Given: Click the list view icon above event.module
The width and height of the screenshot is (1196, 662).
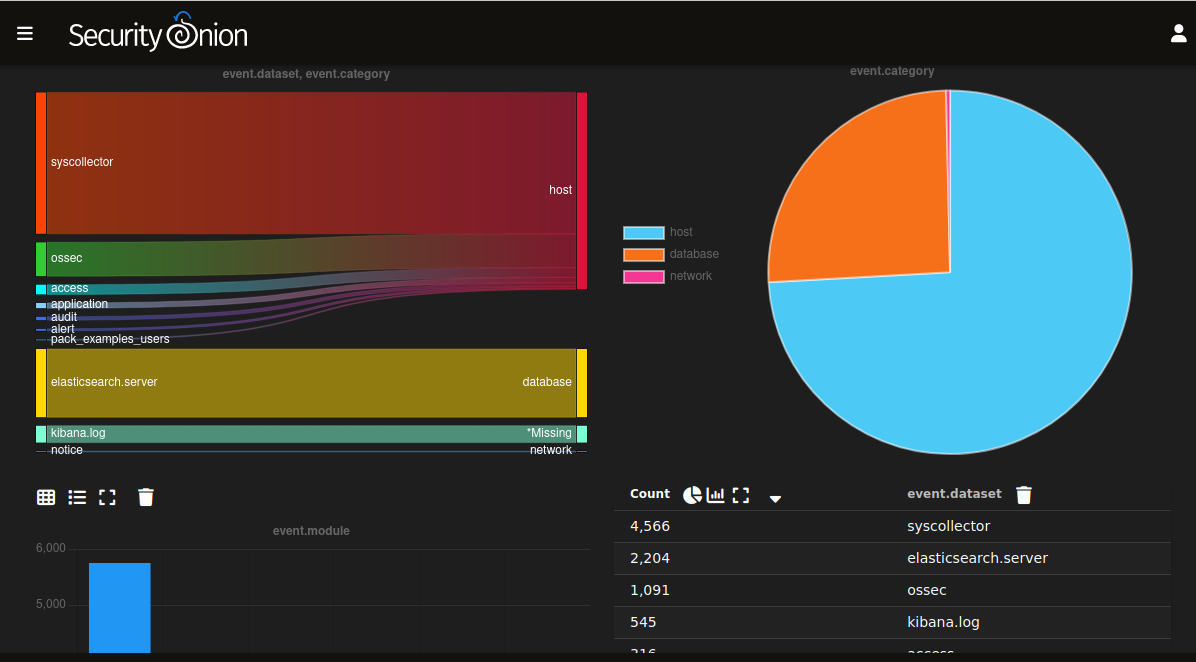Looking at the screenshot, I should [x=77, y=497].
